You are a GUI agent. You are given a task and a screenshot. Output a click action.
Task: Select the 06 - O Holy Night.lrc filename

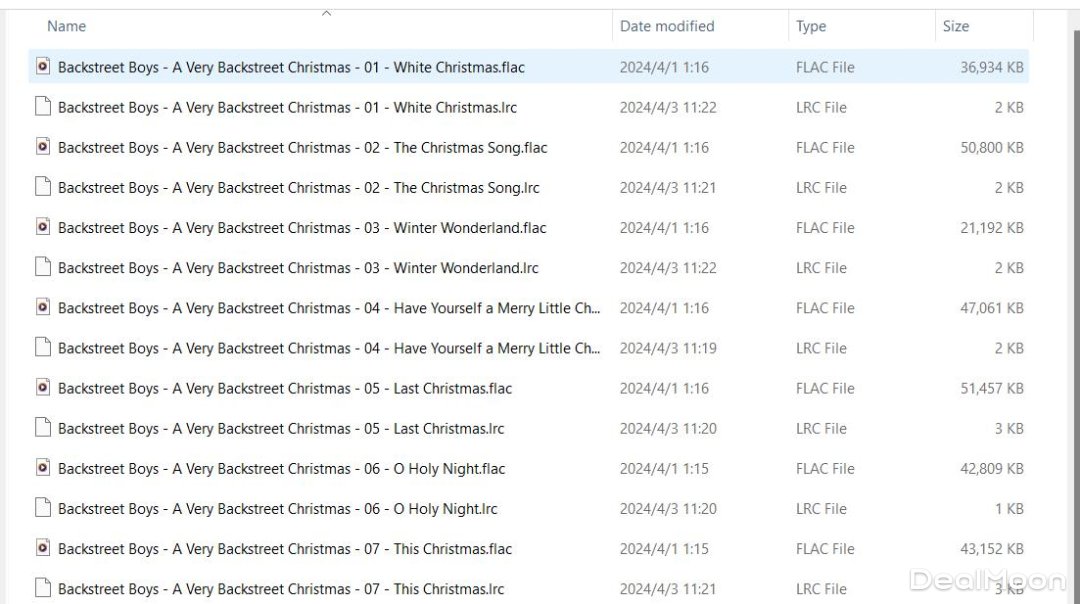click(277, 508)
